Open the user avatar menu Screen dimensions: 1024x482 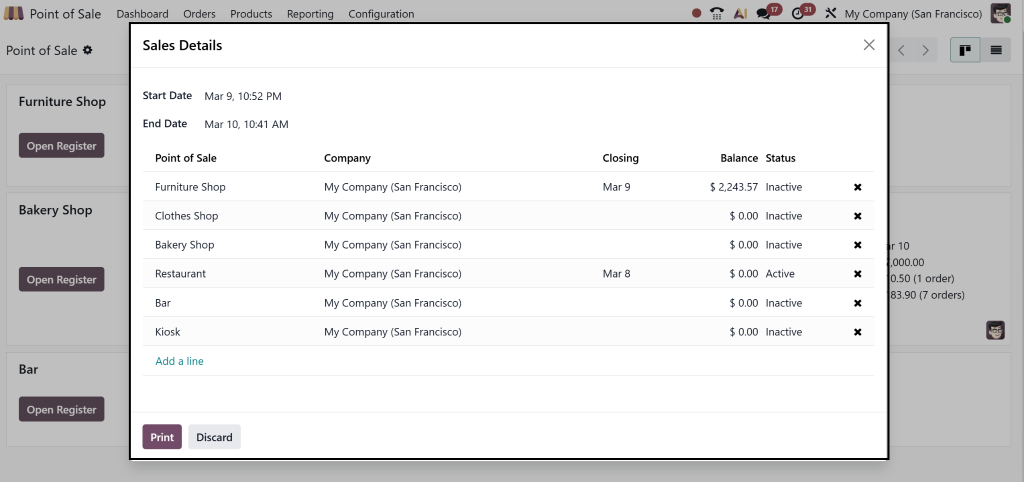1000,13
